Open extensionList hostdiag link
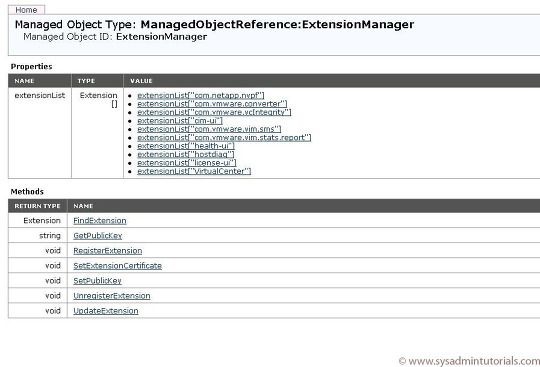Image resolution: width=540 pixels, height=367 pixels. coord(186,154)
